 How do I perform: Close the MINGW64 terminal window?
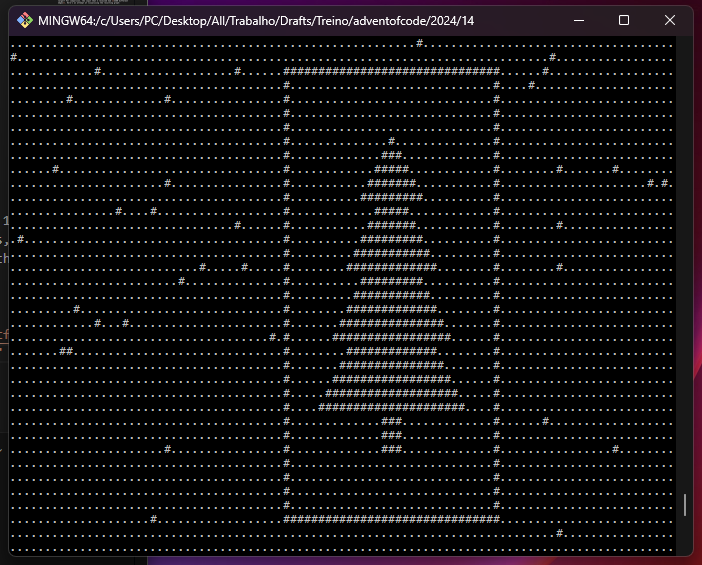coord(670,20)
